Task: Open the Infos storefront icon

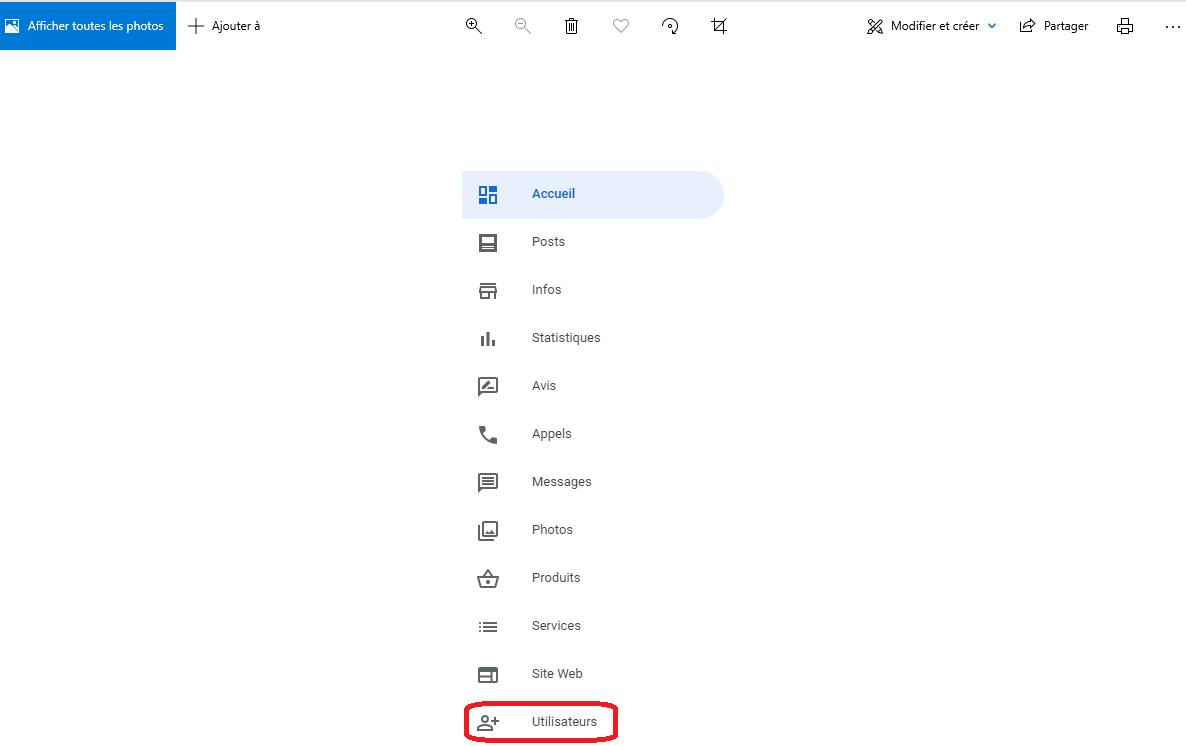Action: click(488, 291)
